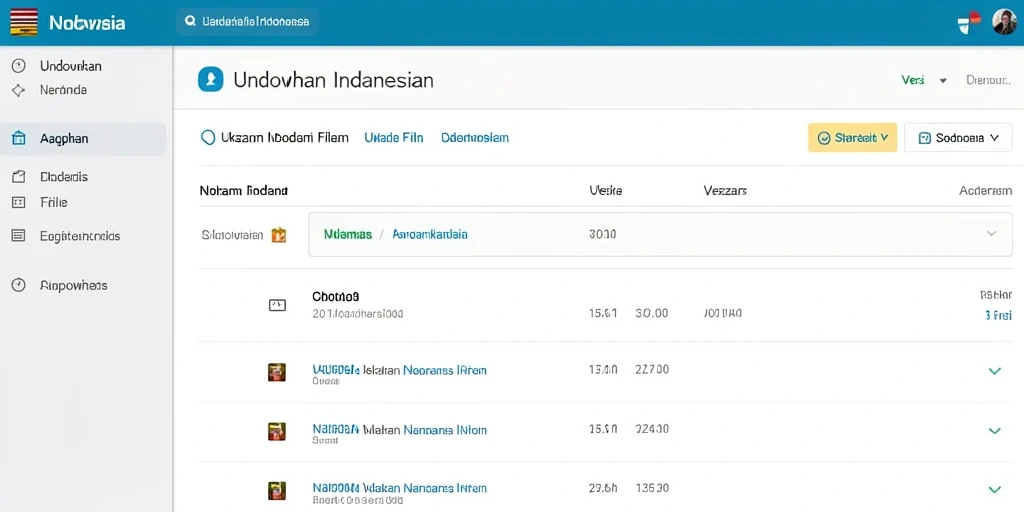Click the folder icon beside Dladerdis

pyautogui.click(x=19, y=176)
